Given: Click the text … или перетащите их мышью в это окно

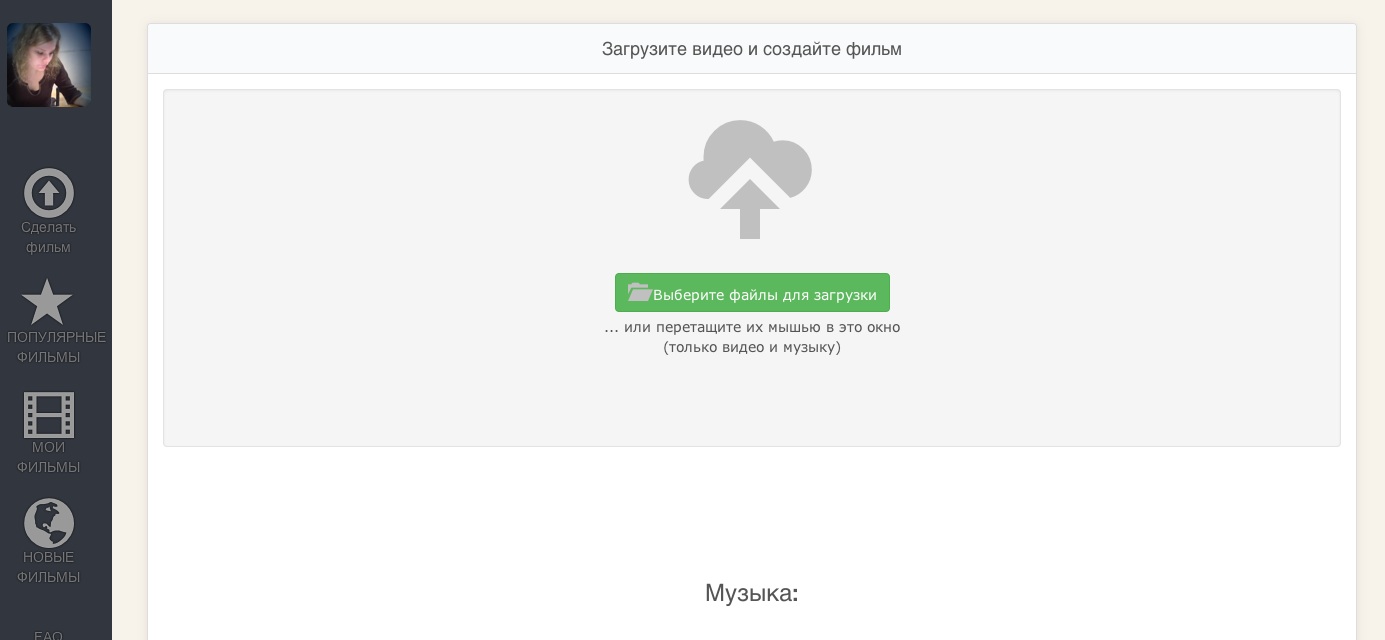Looking at the screenshot, I should (x=752, y=327).
